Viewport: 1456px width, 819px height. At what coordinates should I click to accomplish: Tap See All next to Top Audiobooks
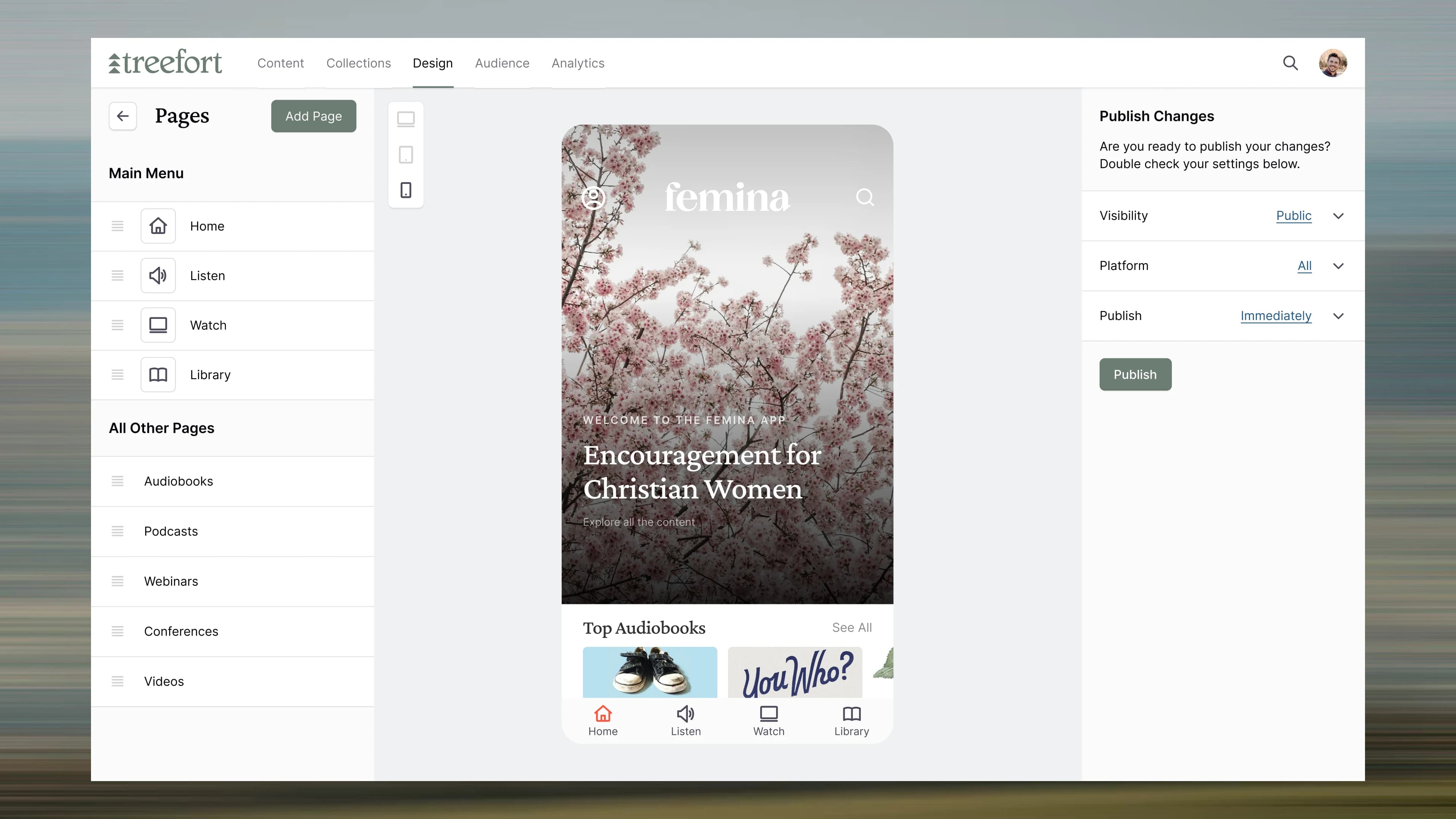[x=852, y=628]
